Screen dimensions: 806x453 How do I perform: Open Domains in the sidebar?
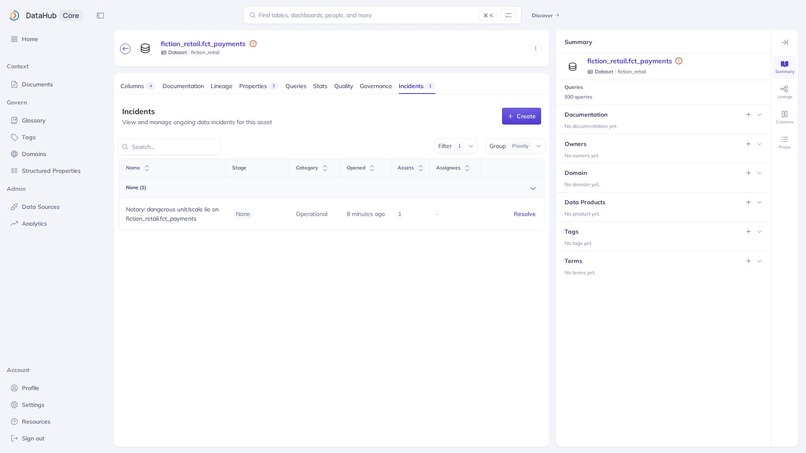click(x=28, y=154)
